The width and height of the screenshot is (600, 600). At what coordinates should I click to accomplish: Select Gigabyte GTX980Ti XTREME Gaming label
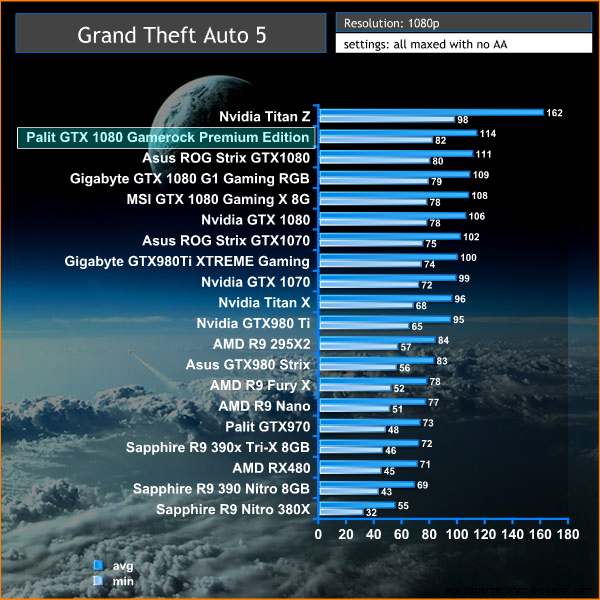(x=187, y=261)
